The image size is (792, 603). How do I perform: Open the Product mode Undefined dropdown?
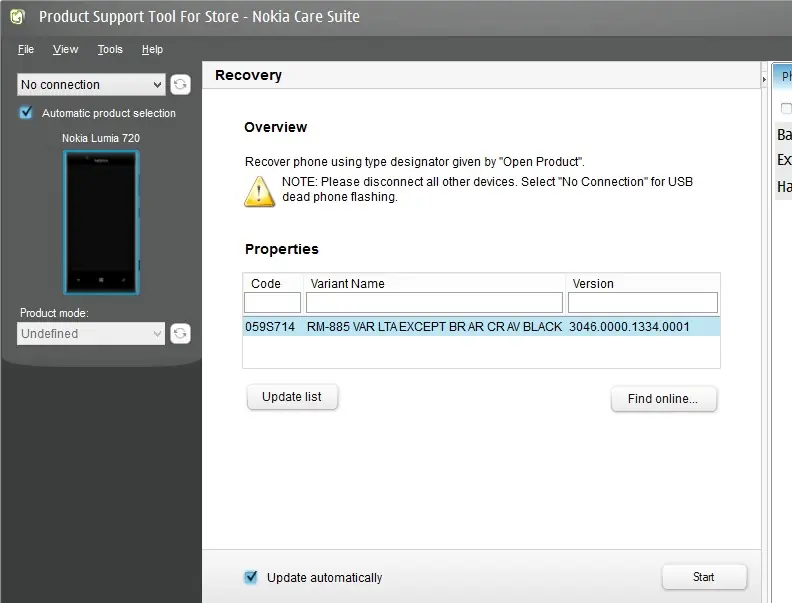(x=91, y=333)
